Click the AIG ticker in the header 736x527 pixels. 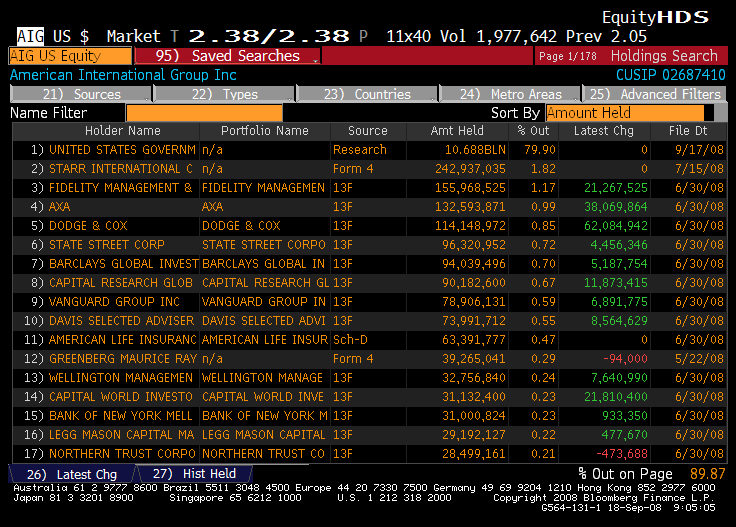point(31,37)
